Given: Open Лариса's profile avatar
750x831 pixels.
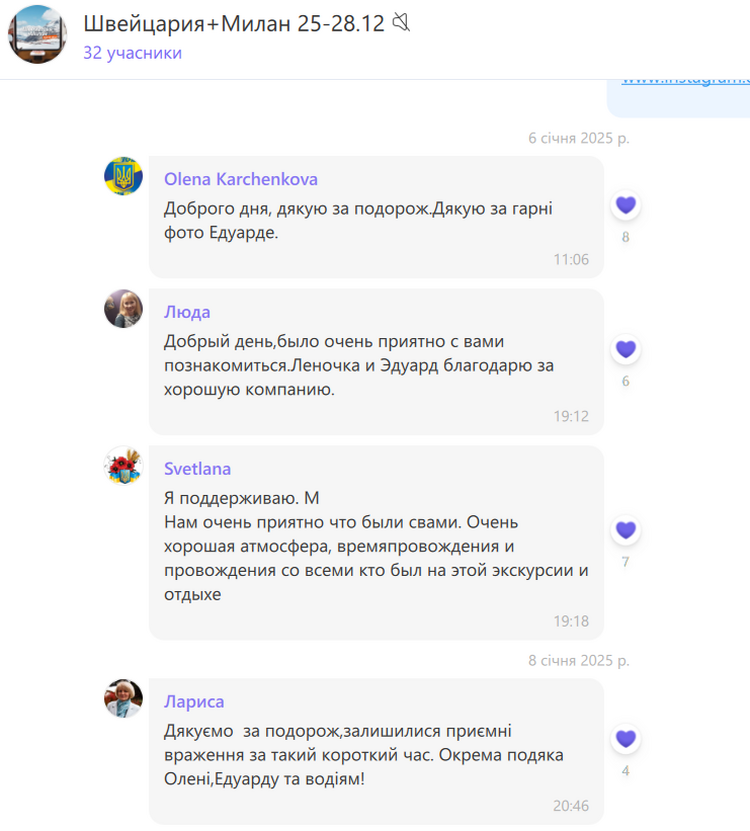Looking at the screenshot, I should [123, 699].
